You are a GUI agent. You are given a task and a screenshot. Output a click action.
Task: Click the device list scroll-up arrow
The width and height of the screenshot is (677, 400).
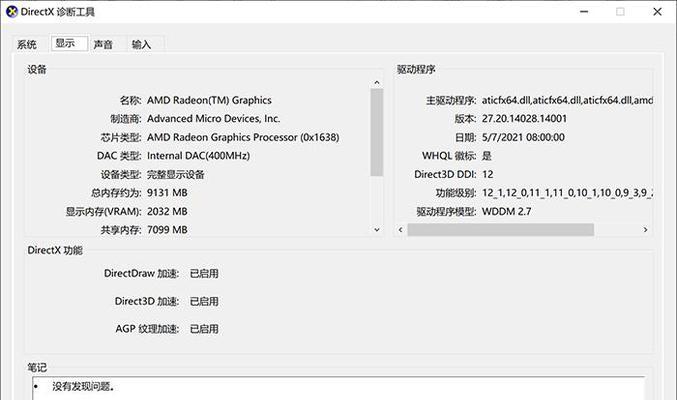[x=377, y=83]
